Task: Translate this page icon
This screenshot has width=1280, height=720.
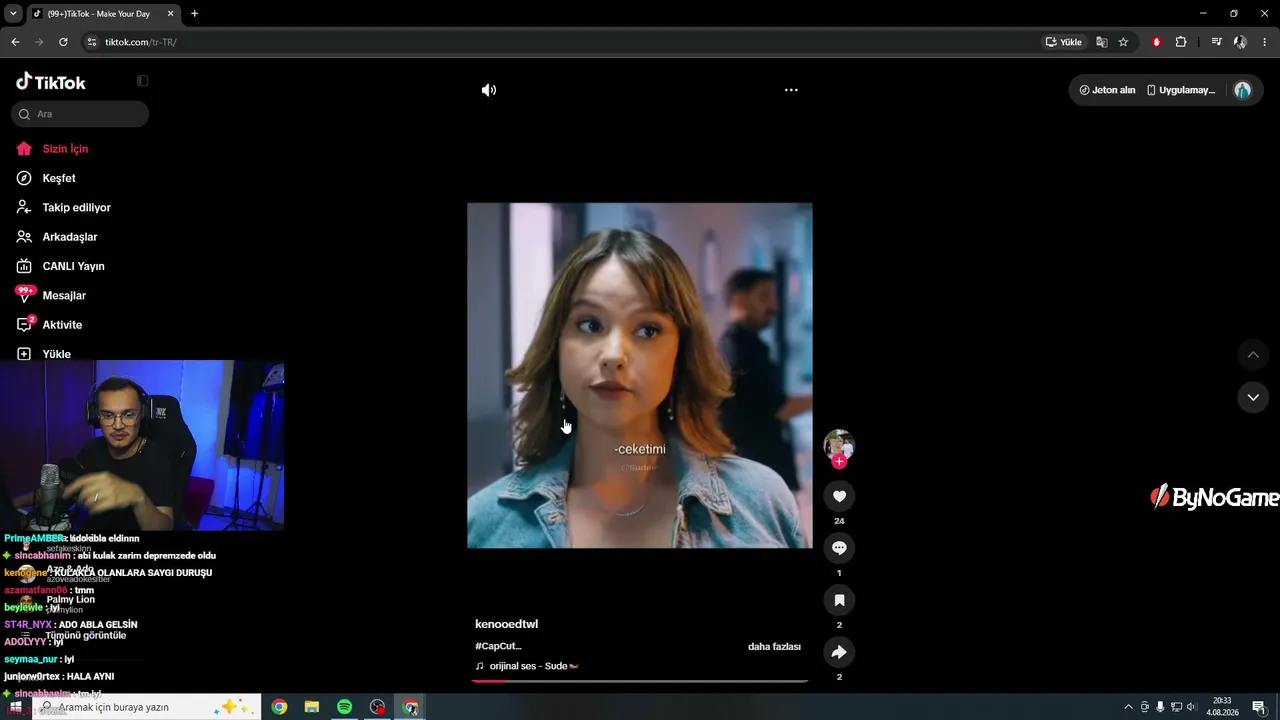Action: pyautogui.click(x=1102, y=42)
